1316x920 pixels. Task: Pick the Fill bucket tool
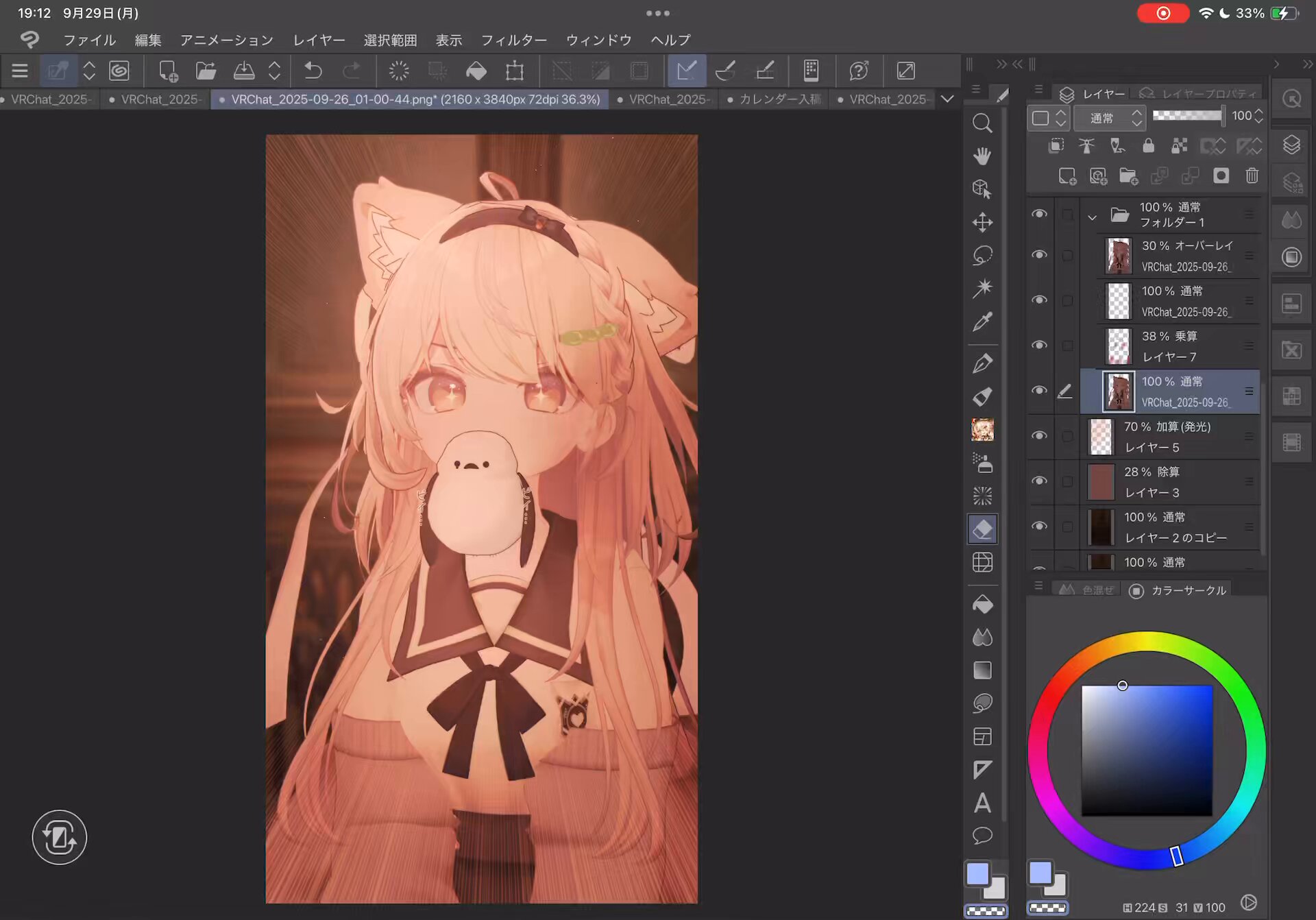[x=982, y=605]
